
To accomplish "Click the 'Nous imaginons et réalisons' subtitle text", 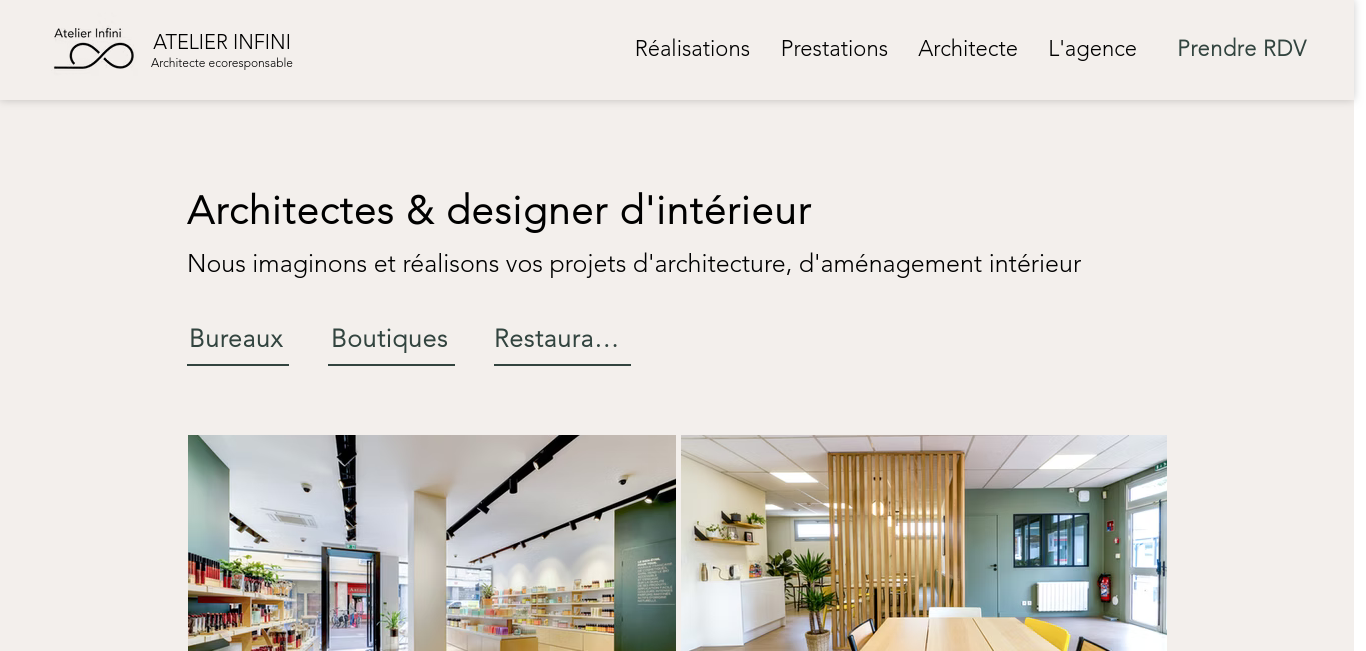I will [634, 264].
